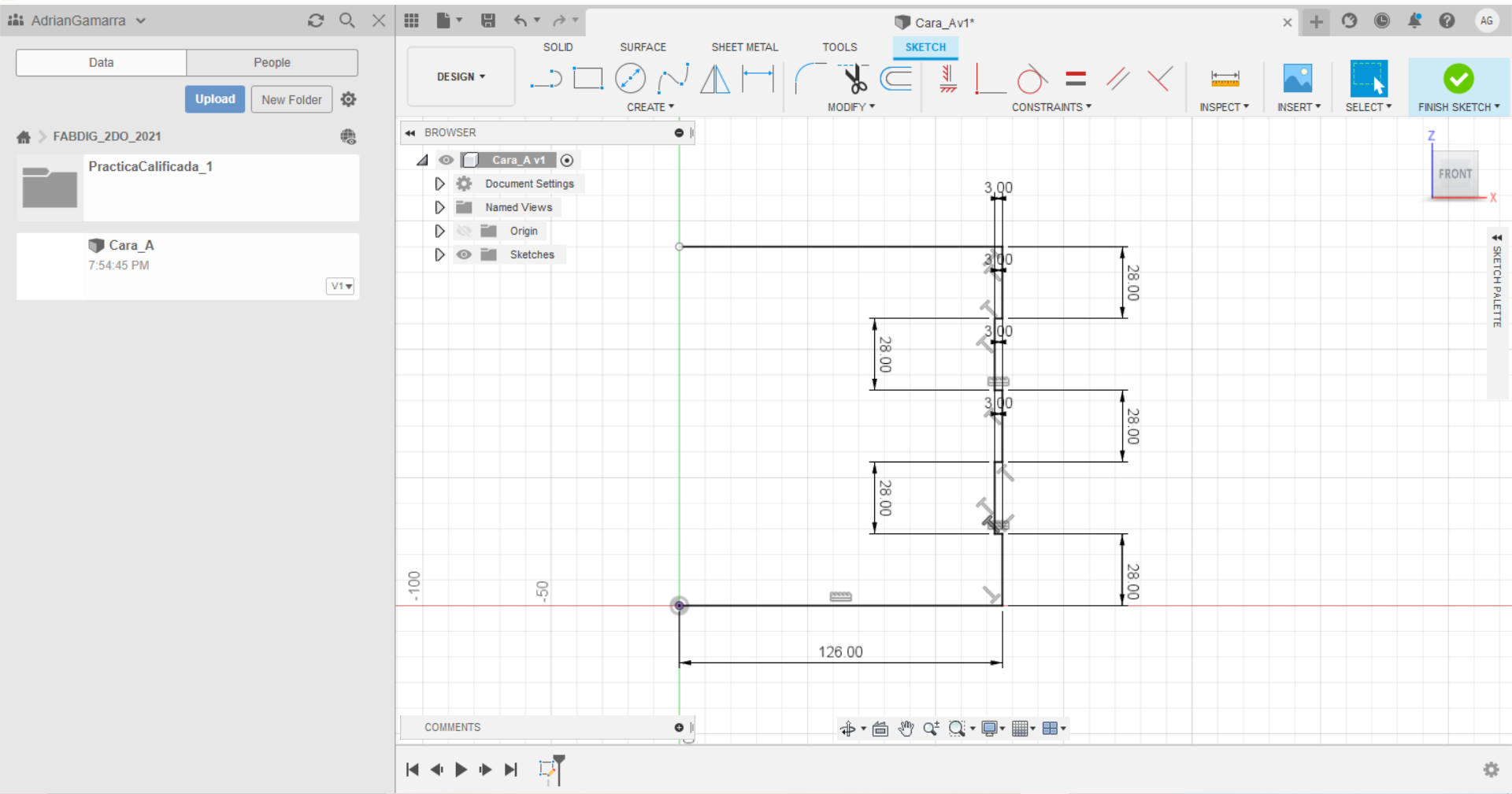The height and width of the screenshot is (794, 1512).
Task: Open the CREATE dropdown menu
Action: point(650,107)
